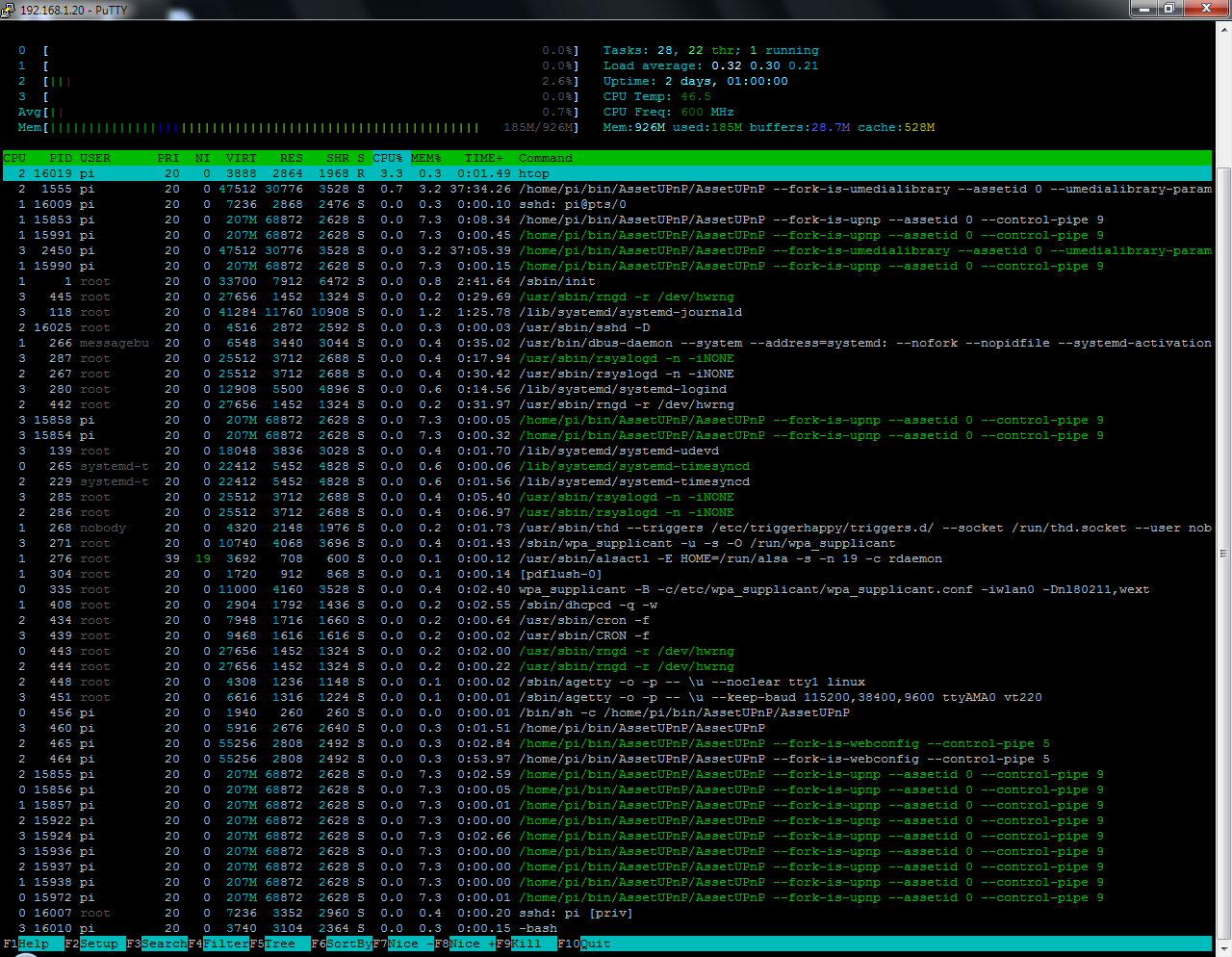Click the Avg CPU meter
The image size is (1232, 957).
pyautogui.click(x=297, y=112)
